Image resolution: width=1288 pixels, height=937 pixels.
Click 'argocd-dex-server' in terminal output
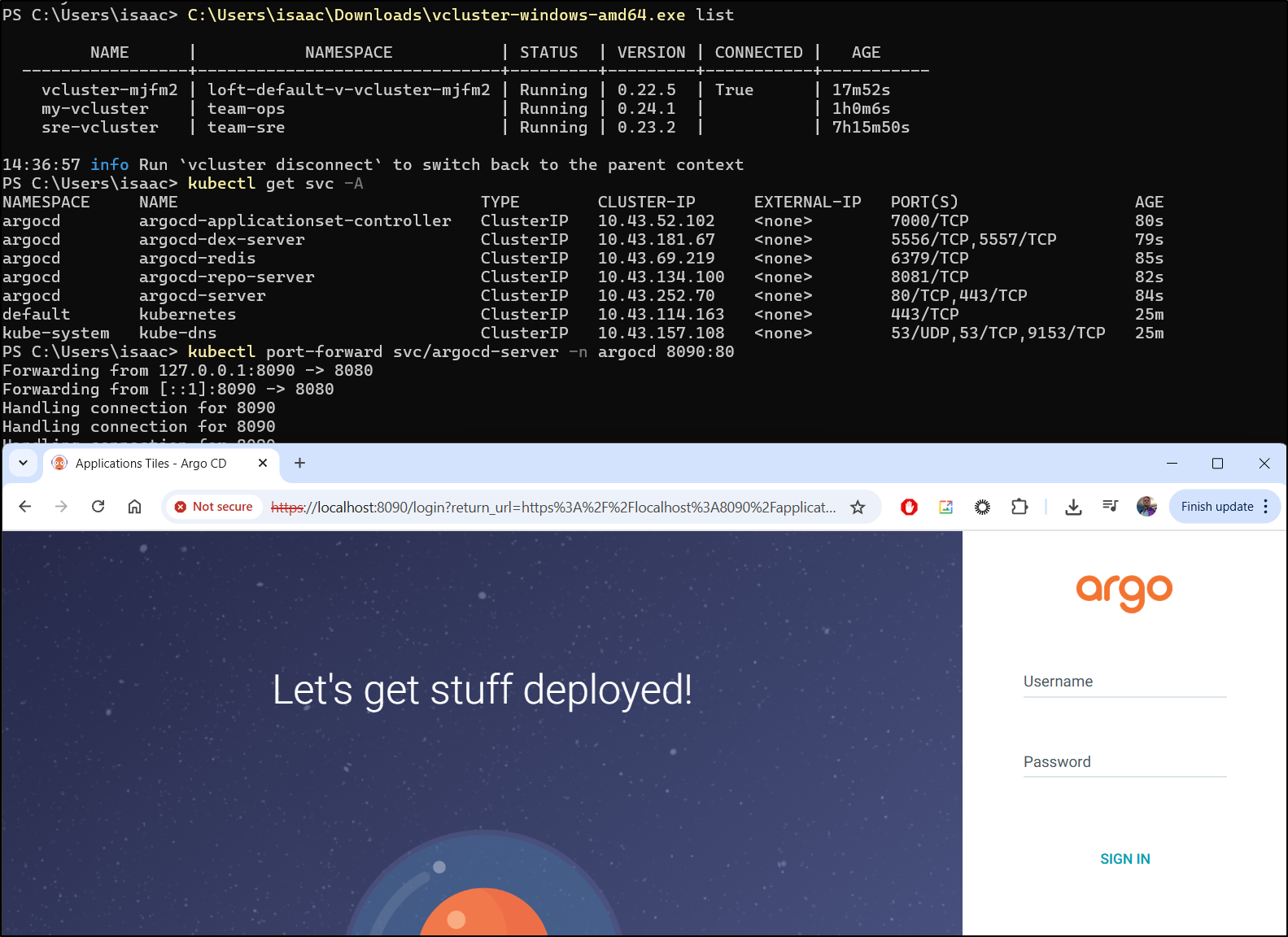click(x=221, y=240)
